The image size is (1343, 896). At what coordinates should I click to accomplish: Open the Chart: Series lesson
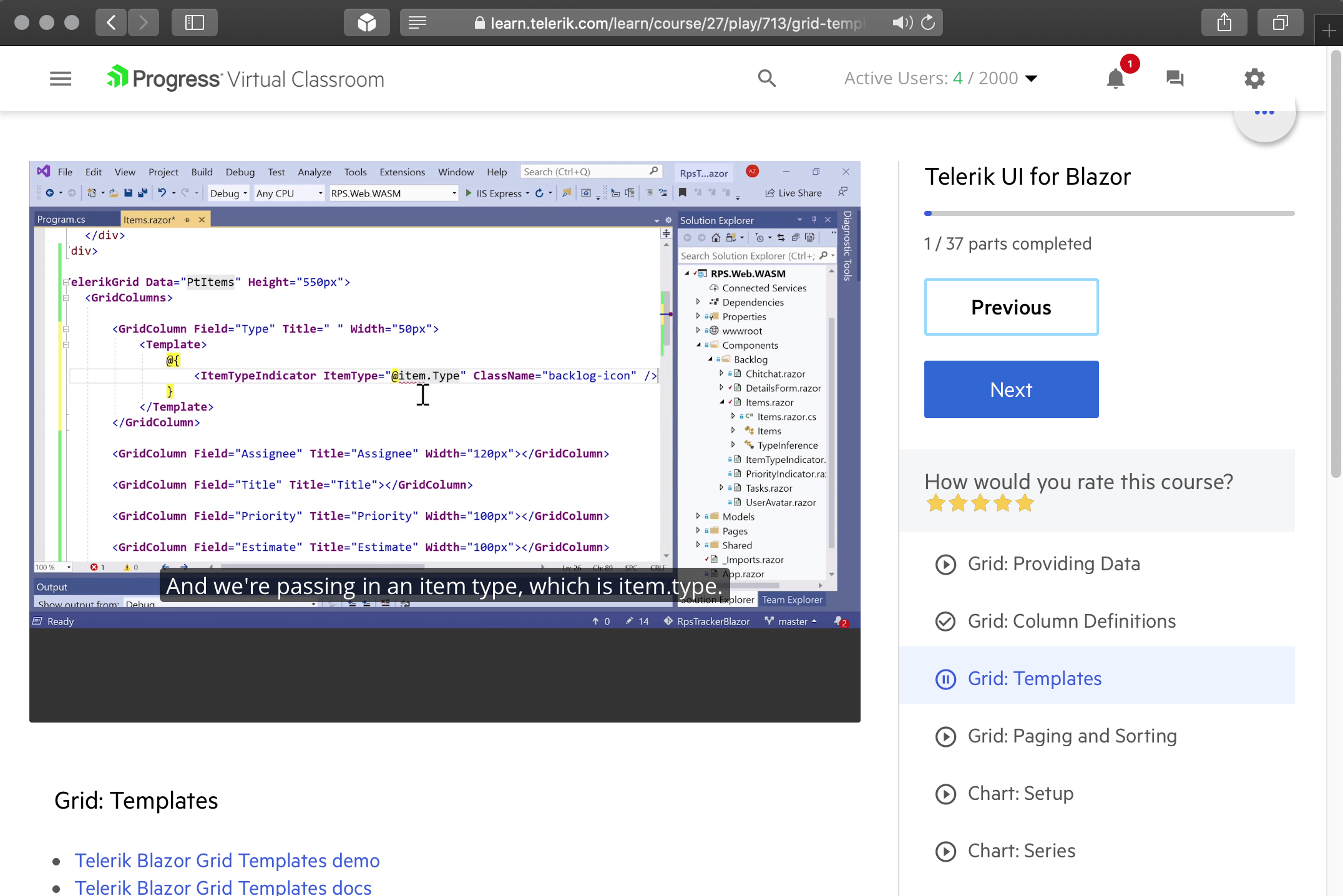(1021, 850)
